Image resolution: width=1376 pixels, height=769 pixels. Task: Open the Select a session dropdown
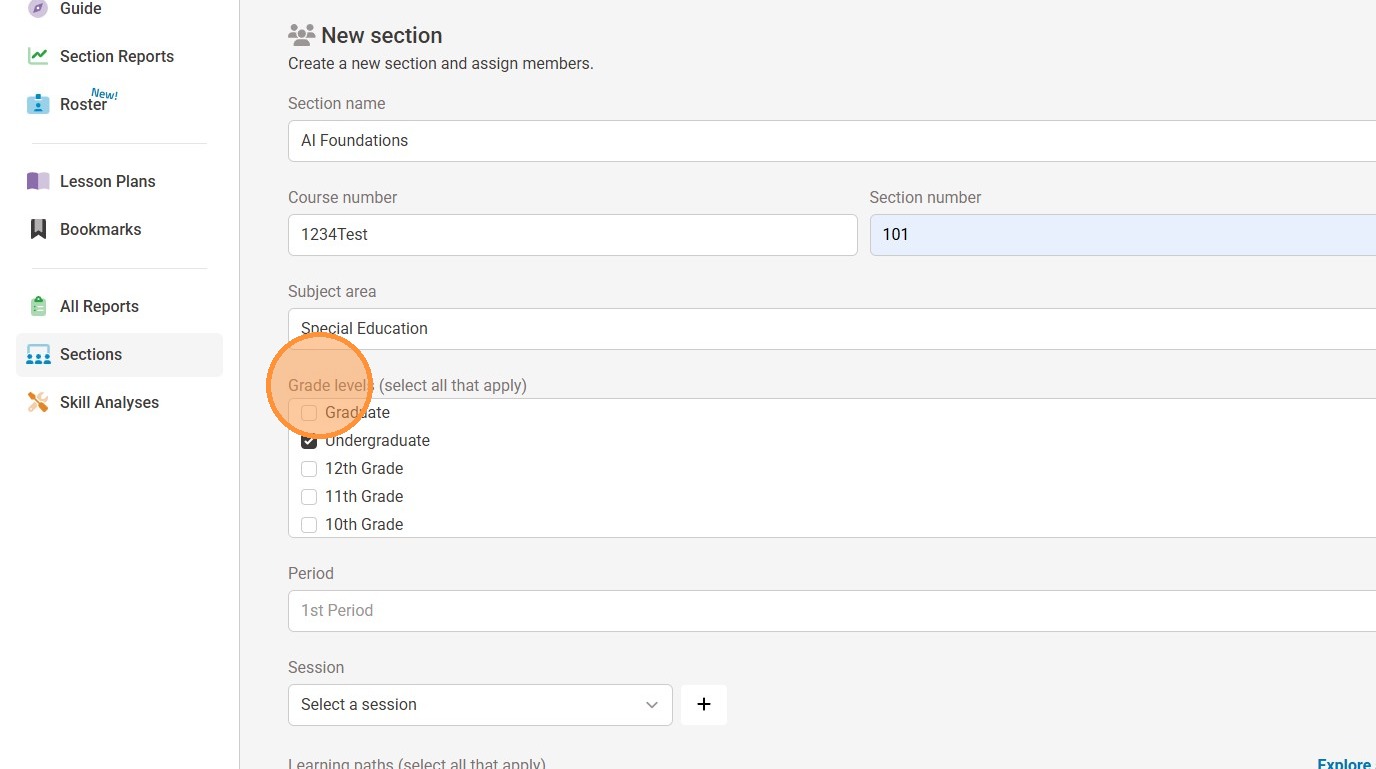(x=480, y=705)
